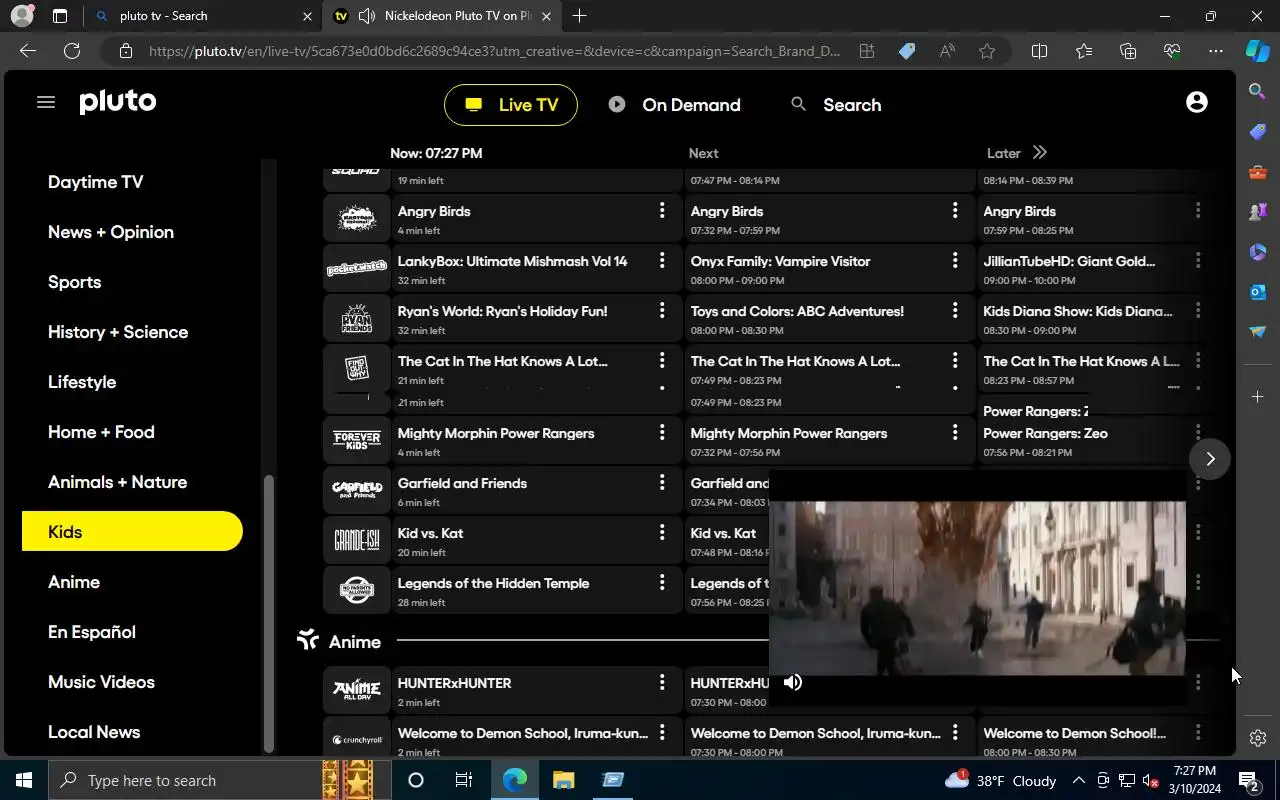Open options for Kid vs. Kat
This screenshot has width=1280, height=800.
(661, 532)
